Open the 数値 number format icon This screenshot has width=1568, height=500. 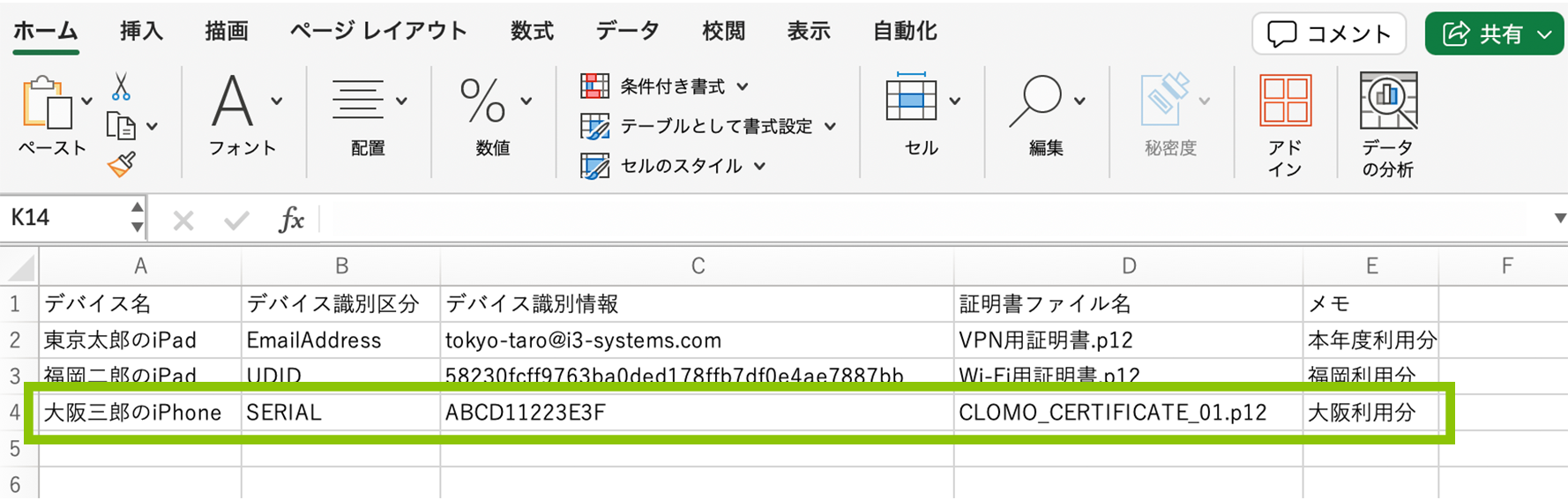pos(482,101)
